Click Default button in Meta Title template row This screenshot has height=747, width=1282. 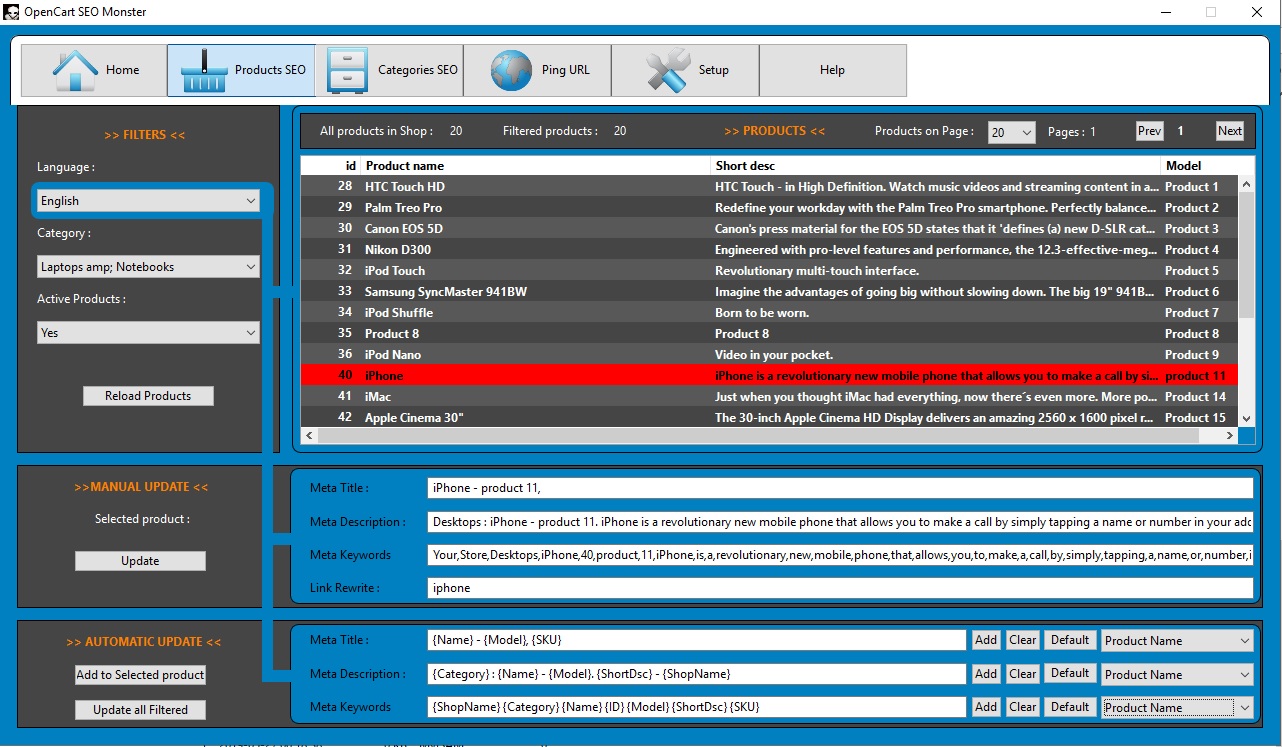(1070, 640)
